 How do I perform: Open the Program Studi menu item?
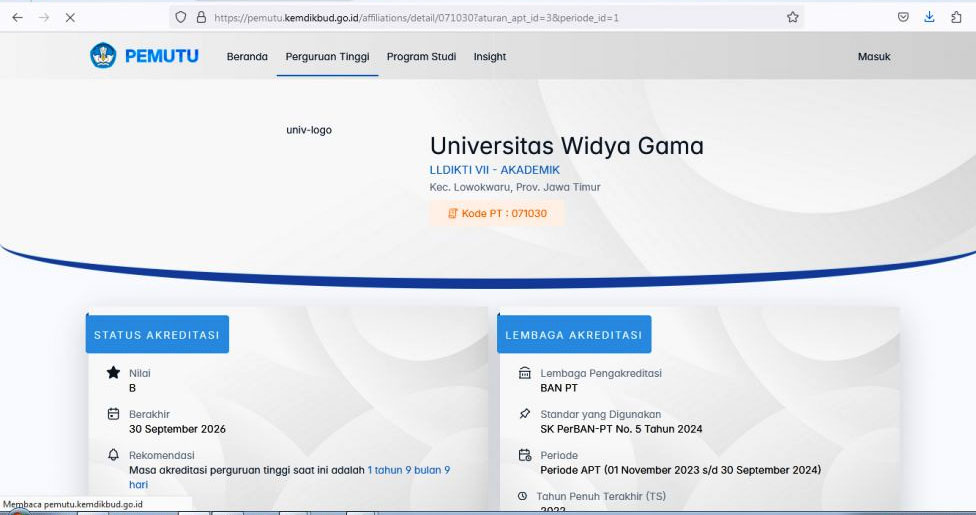[421, 57]
